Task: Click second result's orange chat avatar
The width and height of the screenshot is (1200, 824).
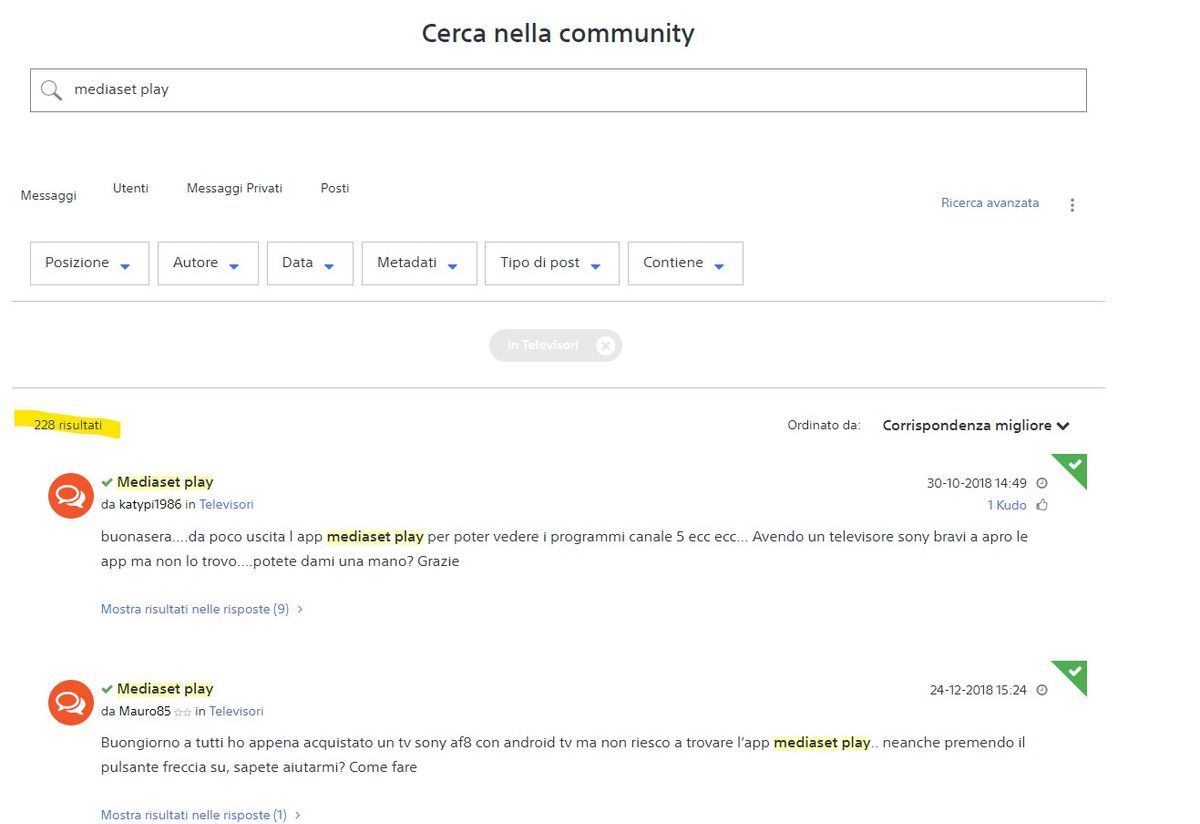Action: tap(70, 702)
